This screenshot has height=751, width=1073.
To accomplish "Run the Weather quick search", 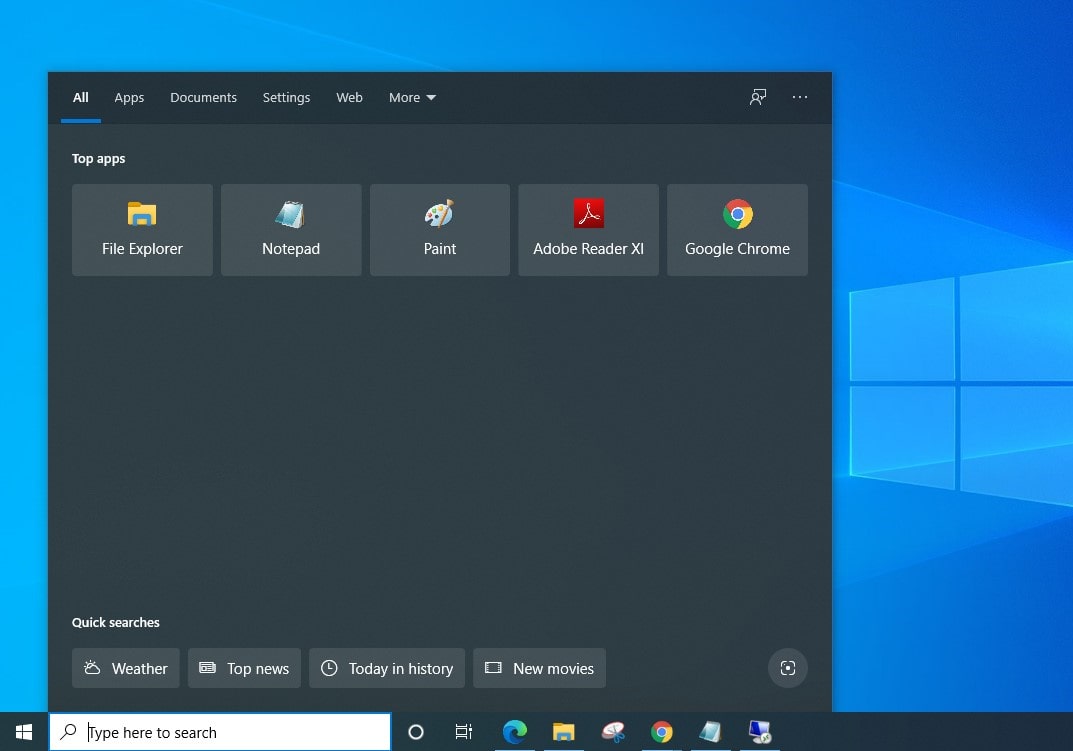I will 125,668.
